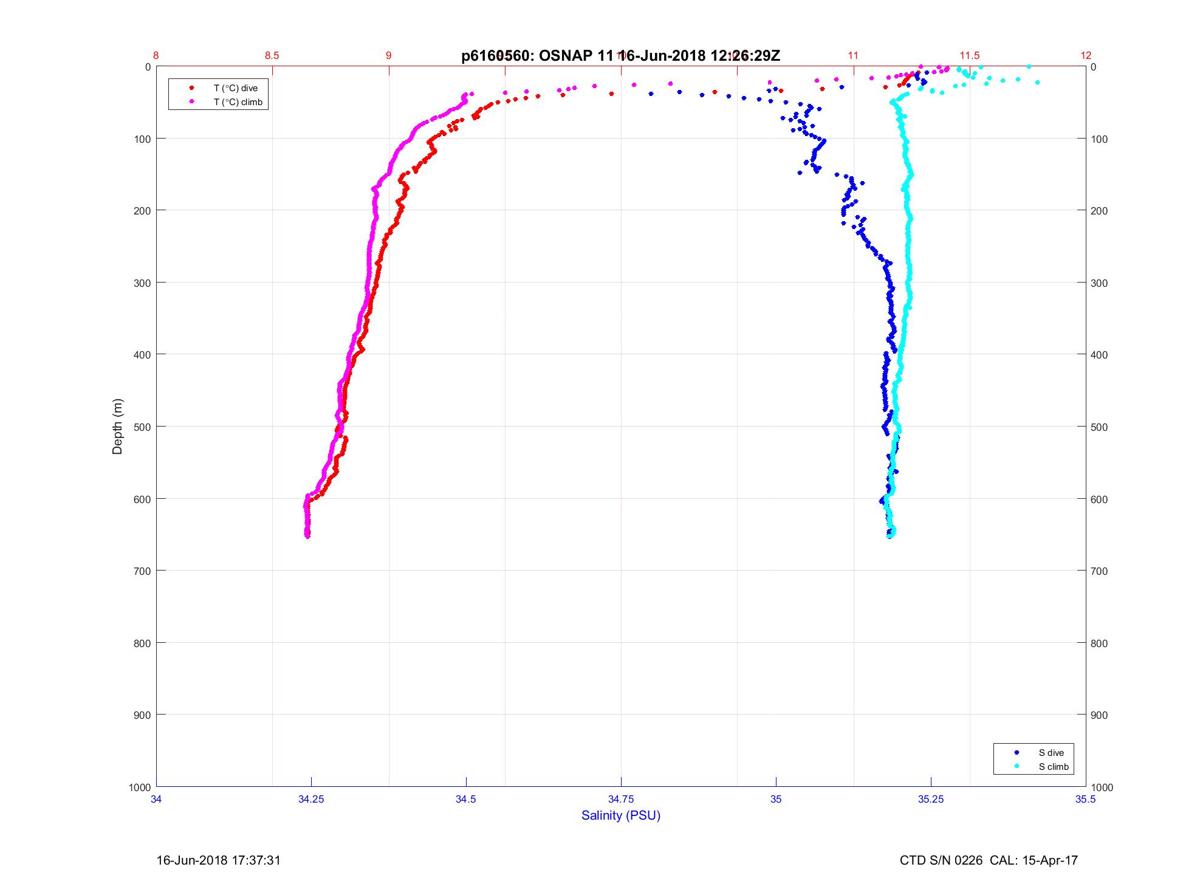Click the cyan S climb legend marker
The width and height of the screenshot is (1200, 885).
point(1017,766)
